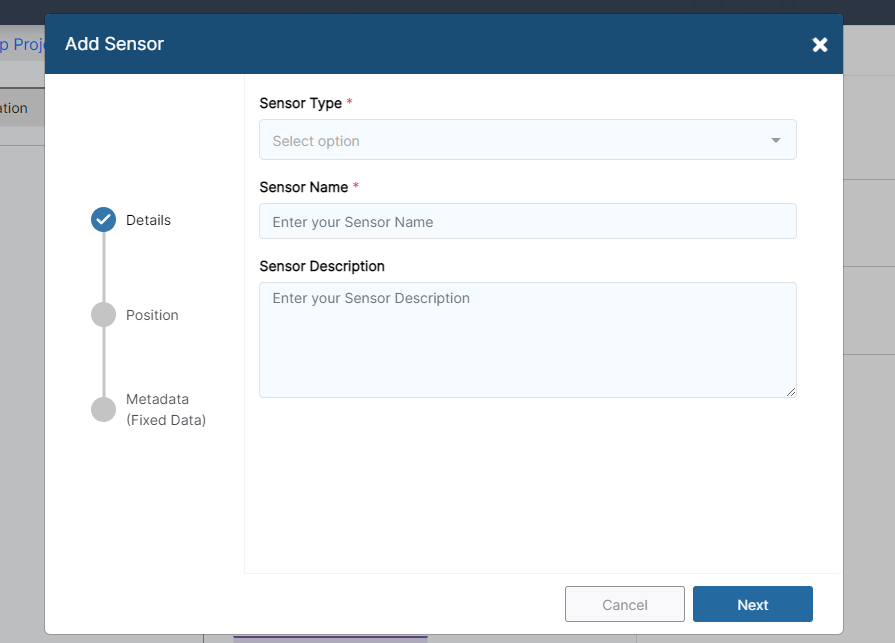Image resolution: width=895 pixels, height=643 pixels.
Task: Click inside the Sensor Description text area
Action: (x=527, y=338)
